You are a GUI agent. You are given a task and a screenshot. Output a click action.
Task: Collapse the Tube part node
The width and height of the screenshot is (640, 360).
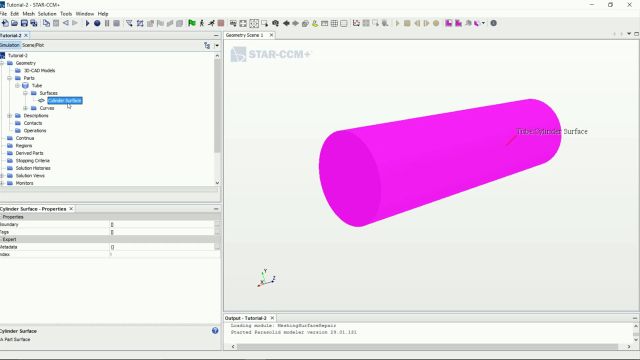18,86
